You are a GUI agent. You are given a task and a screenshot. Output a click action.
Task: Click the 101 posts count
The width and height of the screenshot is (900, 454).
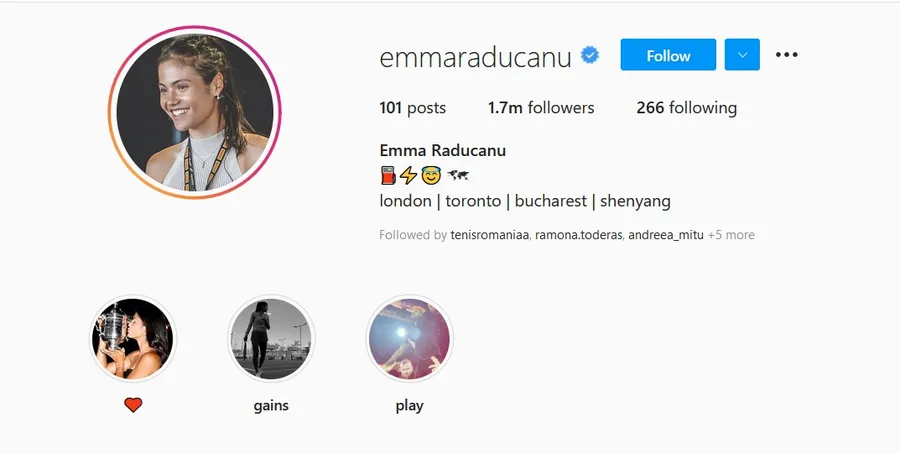[413, 108]
